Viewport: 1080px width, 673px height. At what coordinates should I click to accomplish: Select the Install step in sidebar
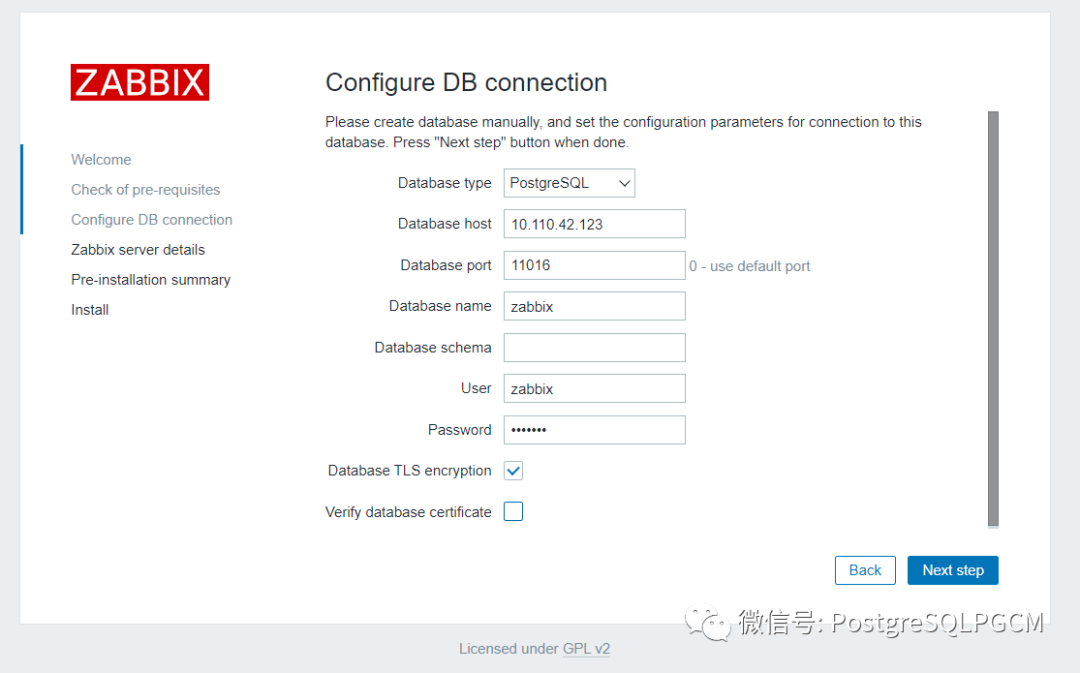pos(90,310)
